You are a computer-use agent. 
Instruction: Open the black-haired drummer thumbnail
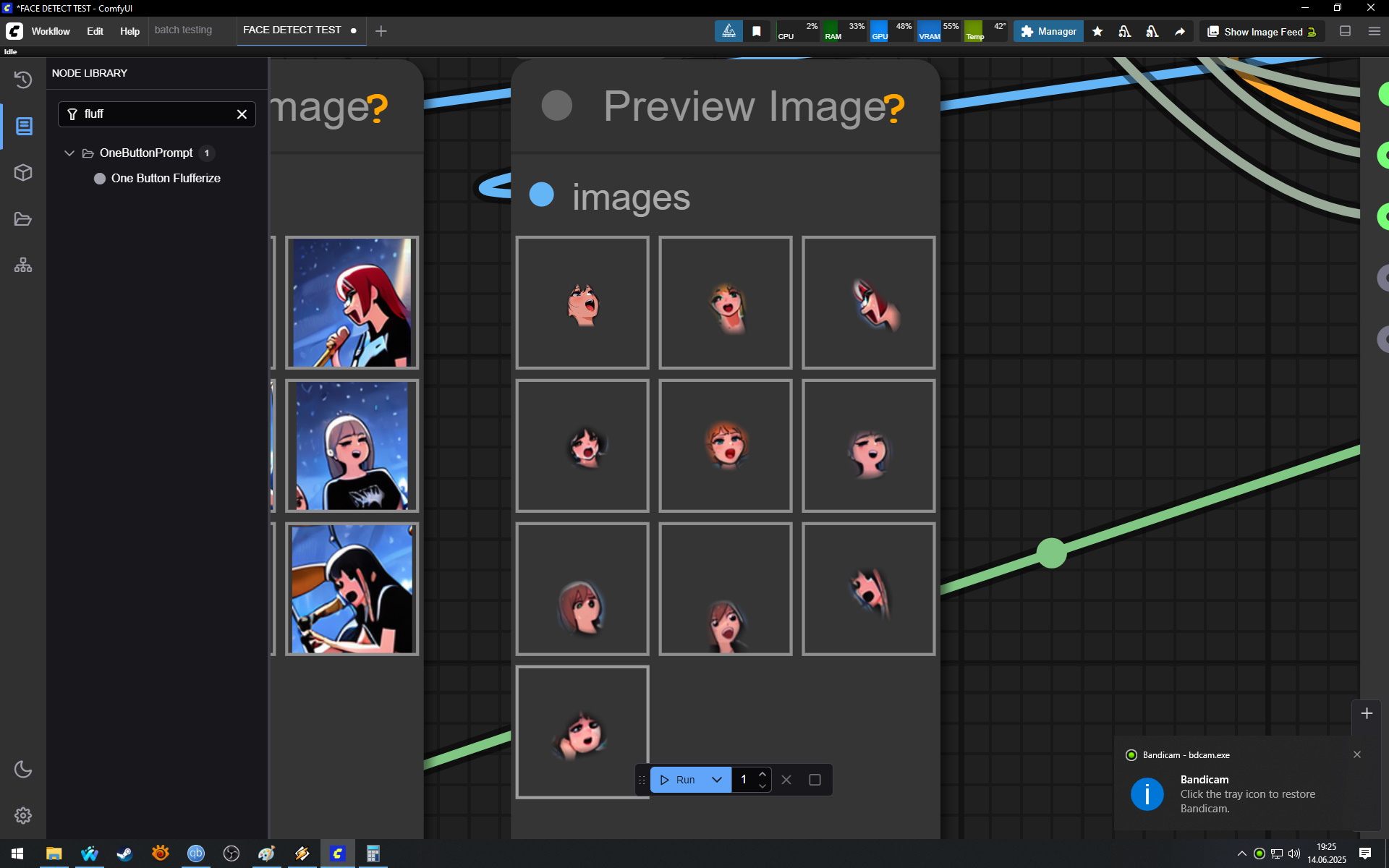point(352,589)
